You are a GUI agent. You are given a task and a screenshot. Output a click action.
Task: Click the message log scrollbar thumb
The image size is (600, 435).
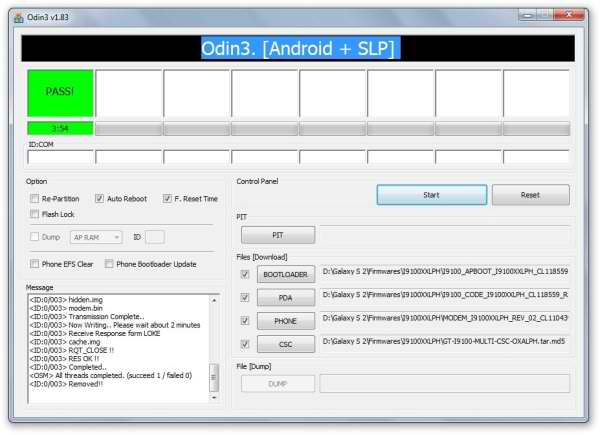click(x=214, y=378)
